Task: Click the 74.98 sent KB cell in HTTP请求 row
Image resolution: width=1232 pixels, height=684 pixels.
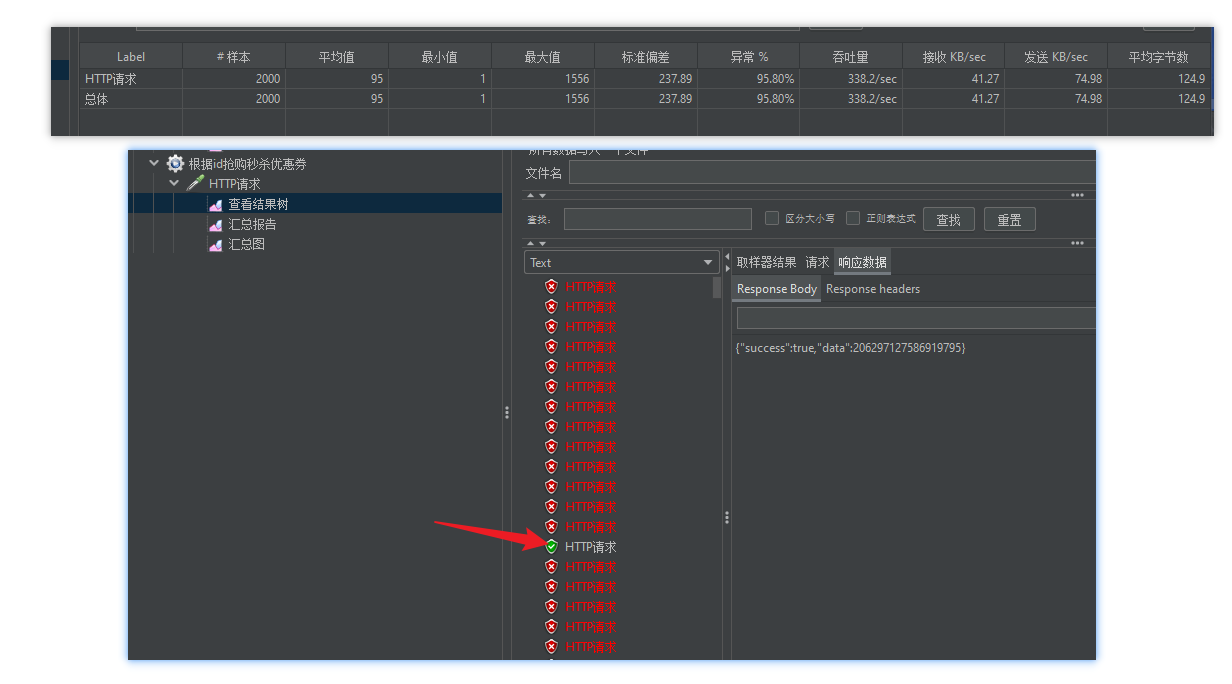Action: pos(1057,79)
